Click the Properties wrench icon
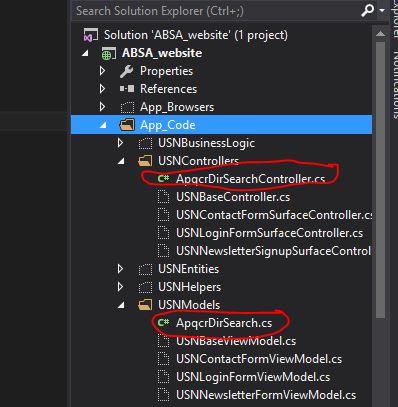The image size is (398, 407). pyautogui.click(x=127, y=71)
